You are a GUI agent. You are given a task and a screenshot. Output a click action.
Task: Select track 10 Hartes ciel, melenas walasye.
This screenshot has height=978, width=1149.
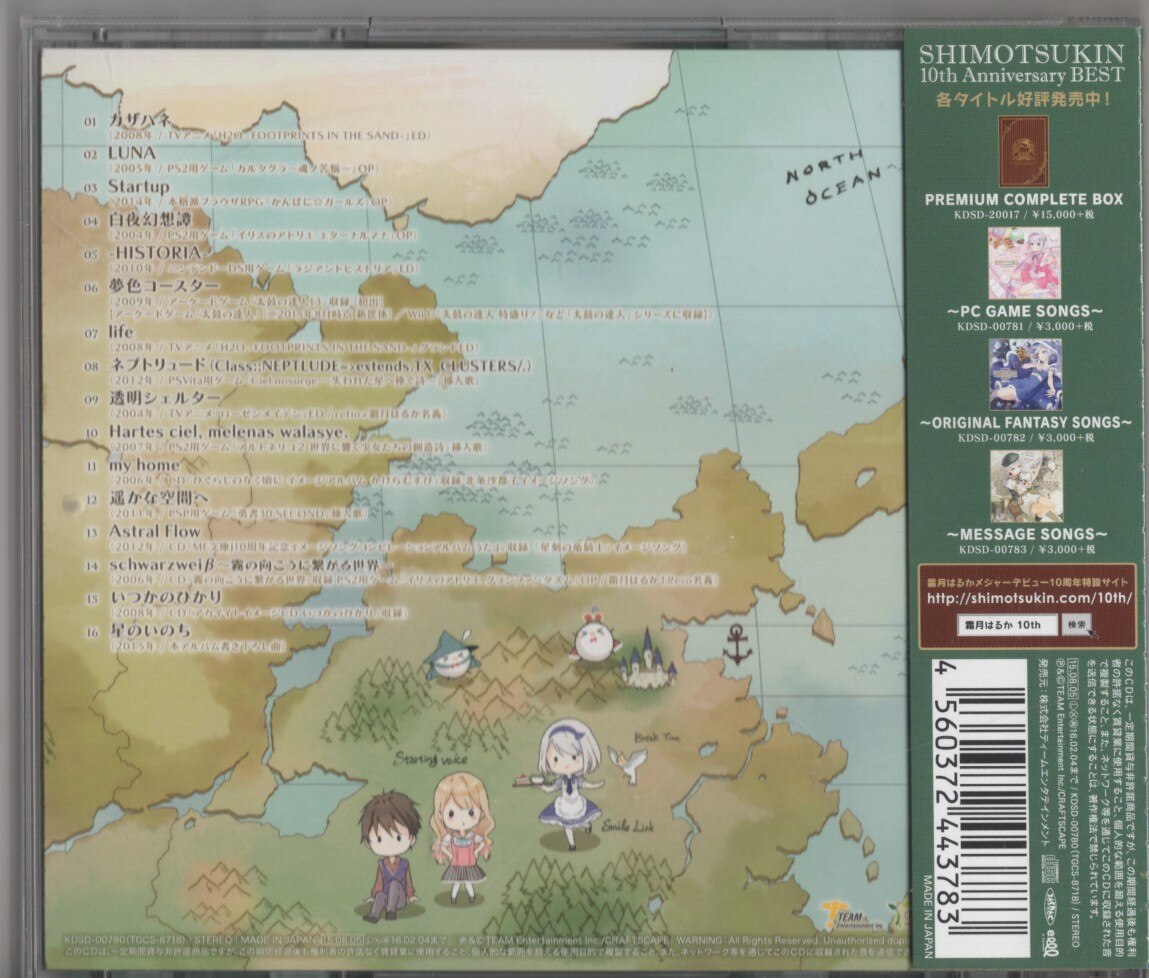point(228,431)
